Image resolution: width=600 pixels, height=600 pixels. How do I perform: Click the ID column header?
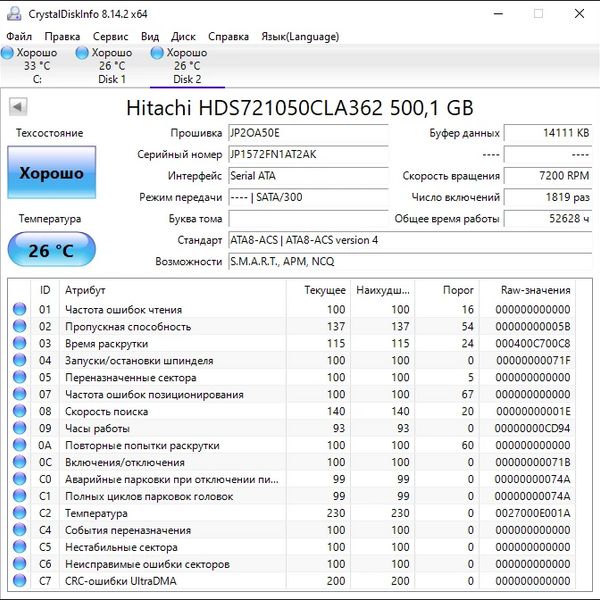click(x=45, y=290)
